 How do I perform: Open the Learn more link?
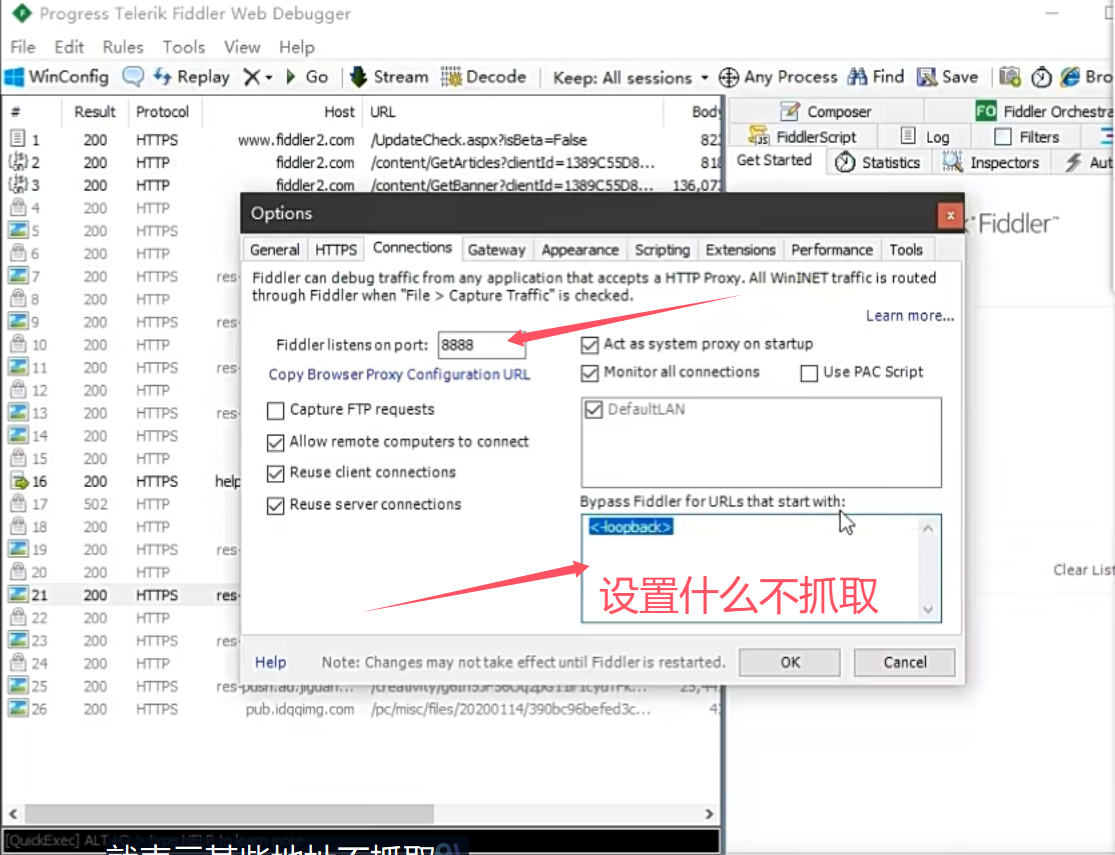(909, 315)
